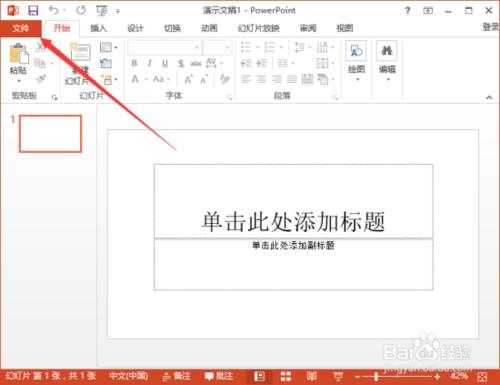Click the Help question mark icon
This screenshot has width=500, height=385.
point(407,11)
